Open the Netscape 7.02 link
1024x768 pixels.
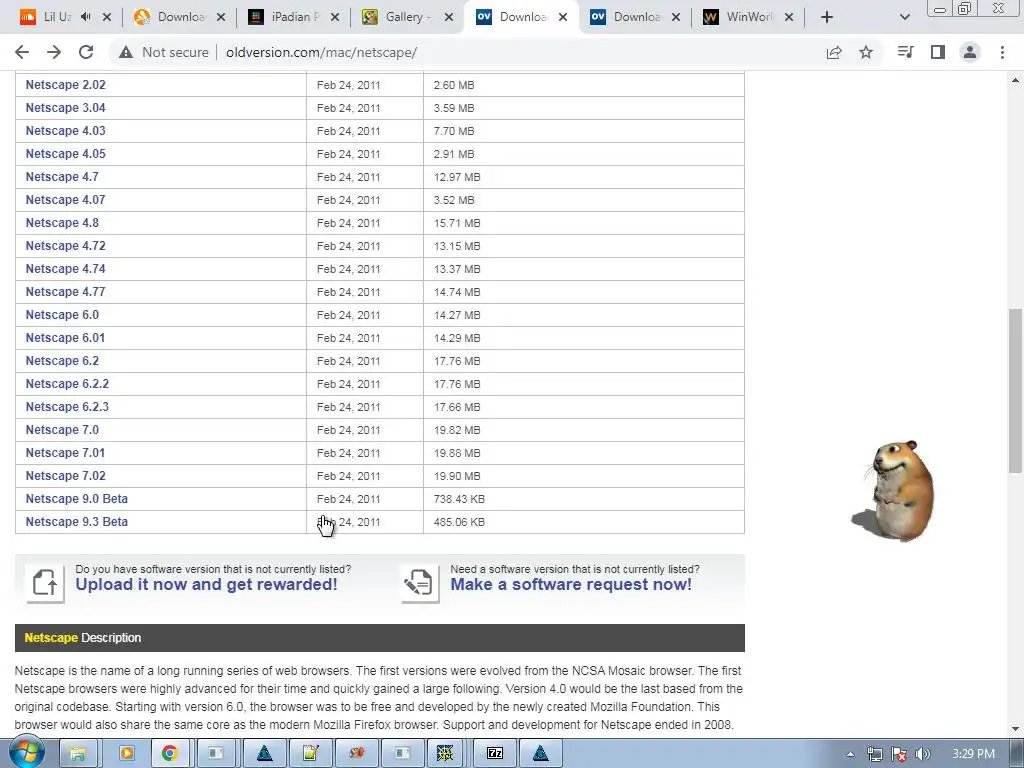point(65,476)
